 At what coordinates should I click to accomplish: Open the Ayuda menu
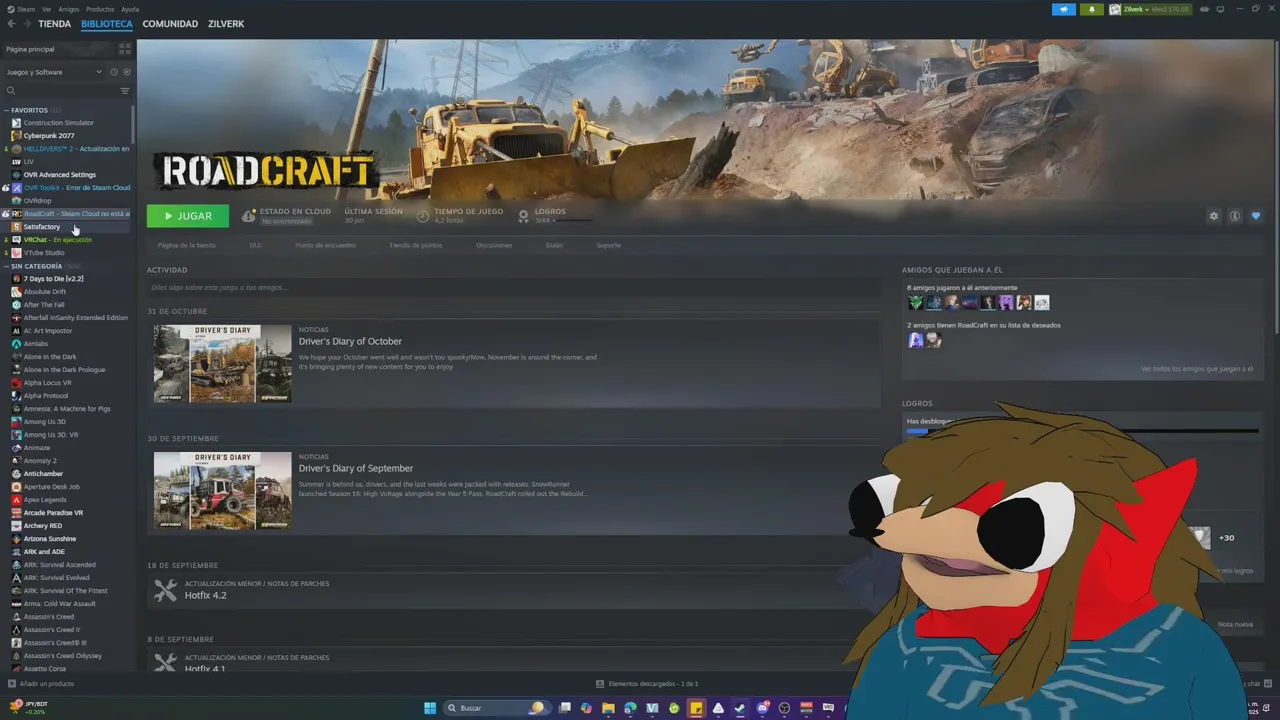tap(130, 9)
